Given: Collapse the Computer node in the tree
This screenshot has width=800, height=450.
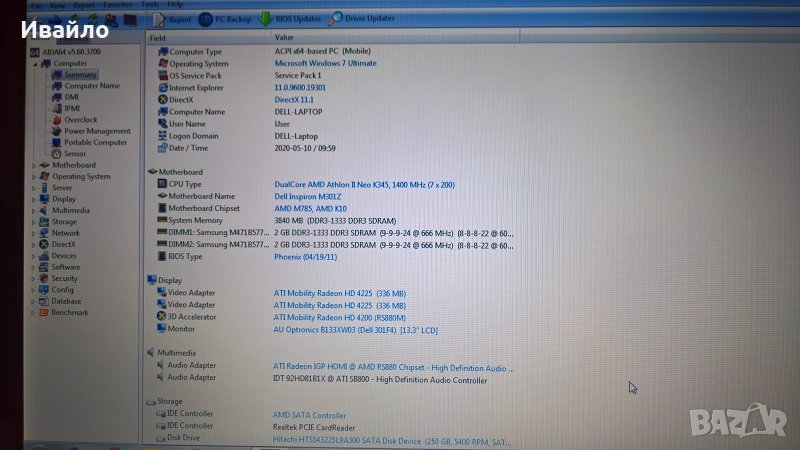Looking at the screenshot, I should point(33,63).
